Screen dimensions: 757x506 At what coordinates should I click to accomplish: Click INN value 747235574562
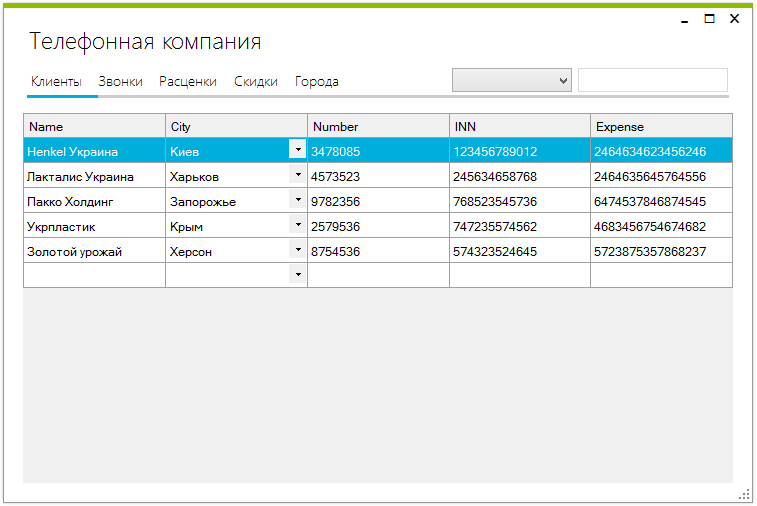point(520,226)
